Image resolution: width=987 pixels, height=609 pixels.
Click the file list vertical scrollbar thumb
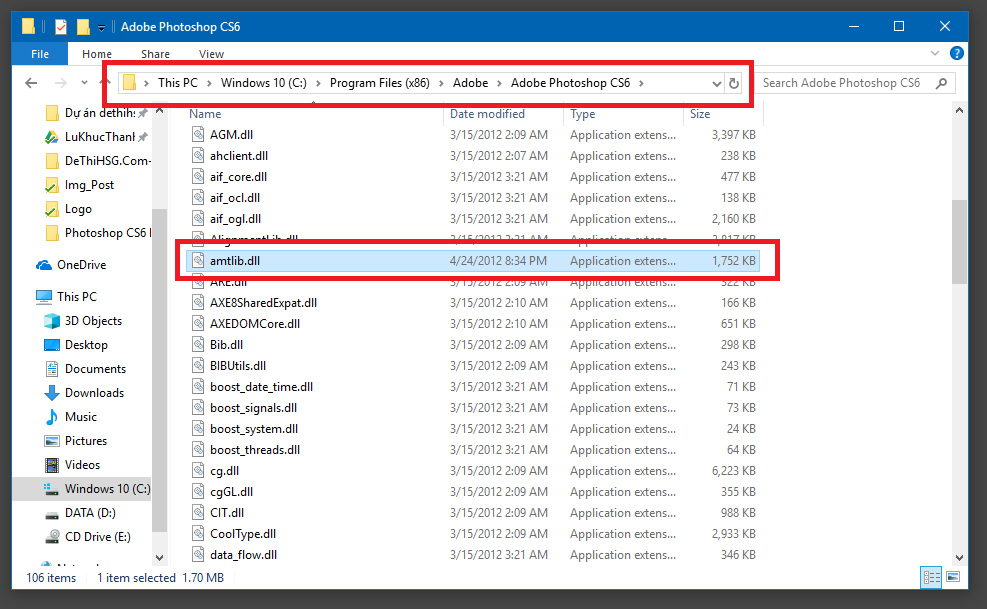959,242
